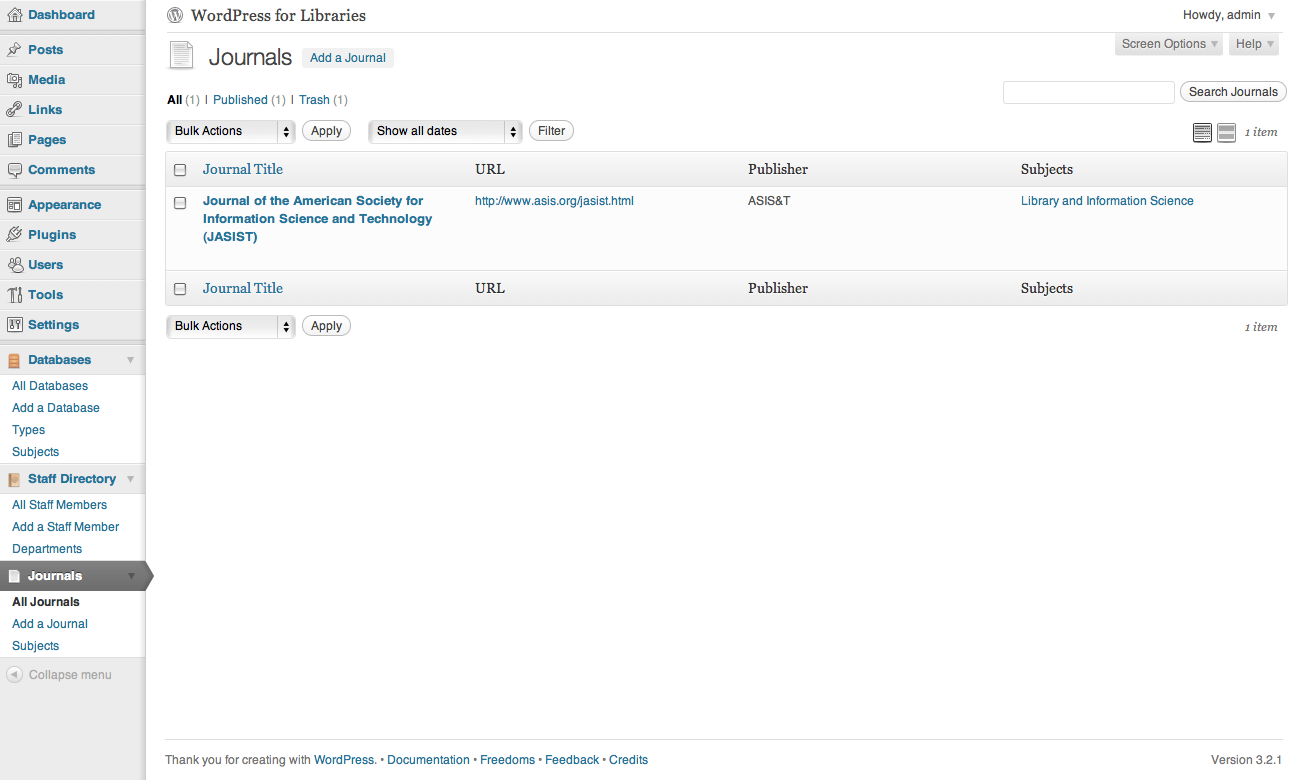The image size is (1303, 780).
Task: Open the Links chain icon
Action: [14, 109]
